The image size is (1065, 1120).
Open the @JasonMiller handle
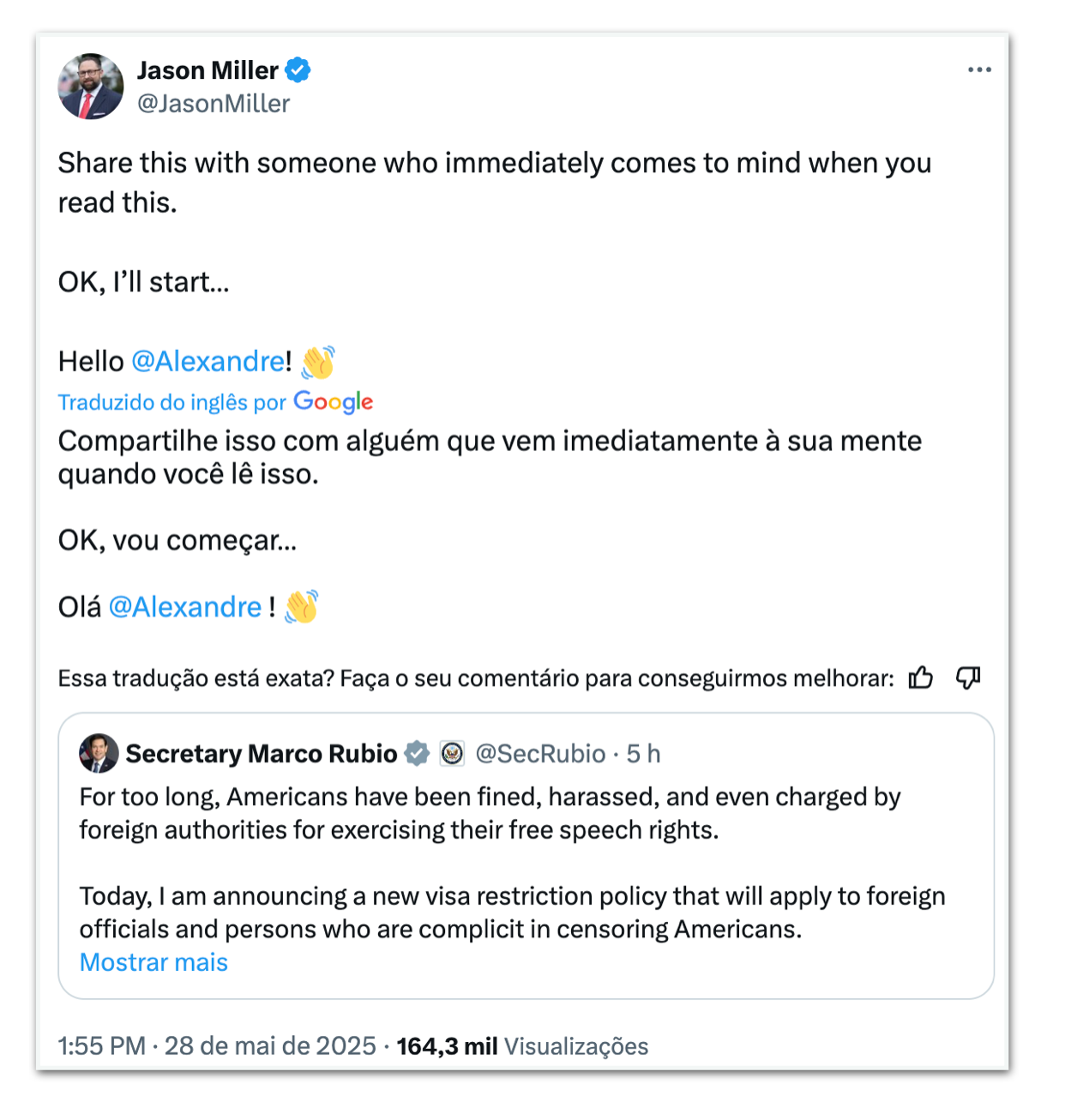tap(214, 104)
